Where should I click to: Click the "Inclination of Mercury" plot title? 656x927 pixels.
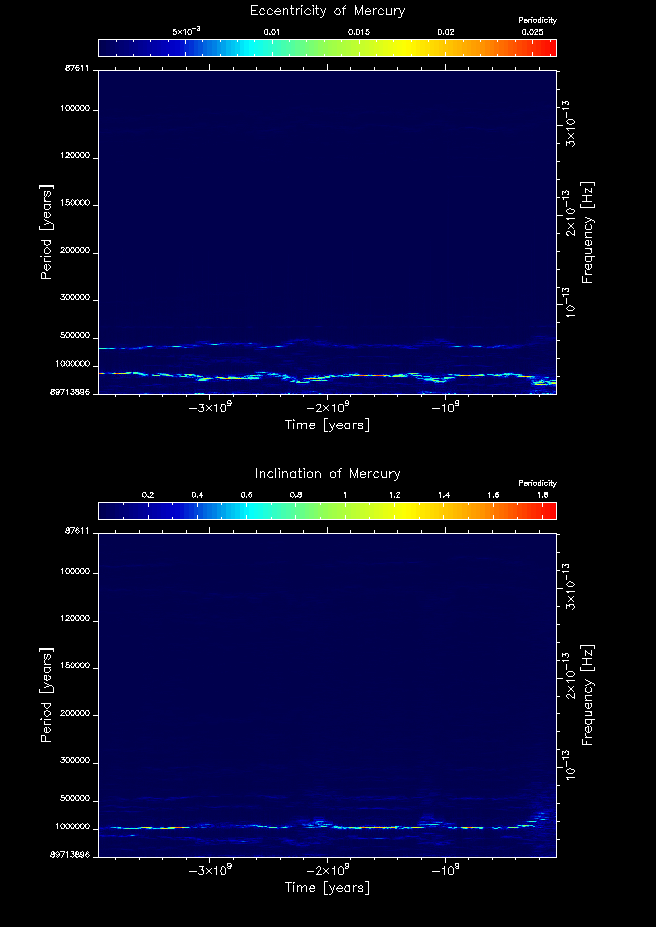327,474
